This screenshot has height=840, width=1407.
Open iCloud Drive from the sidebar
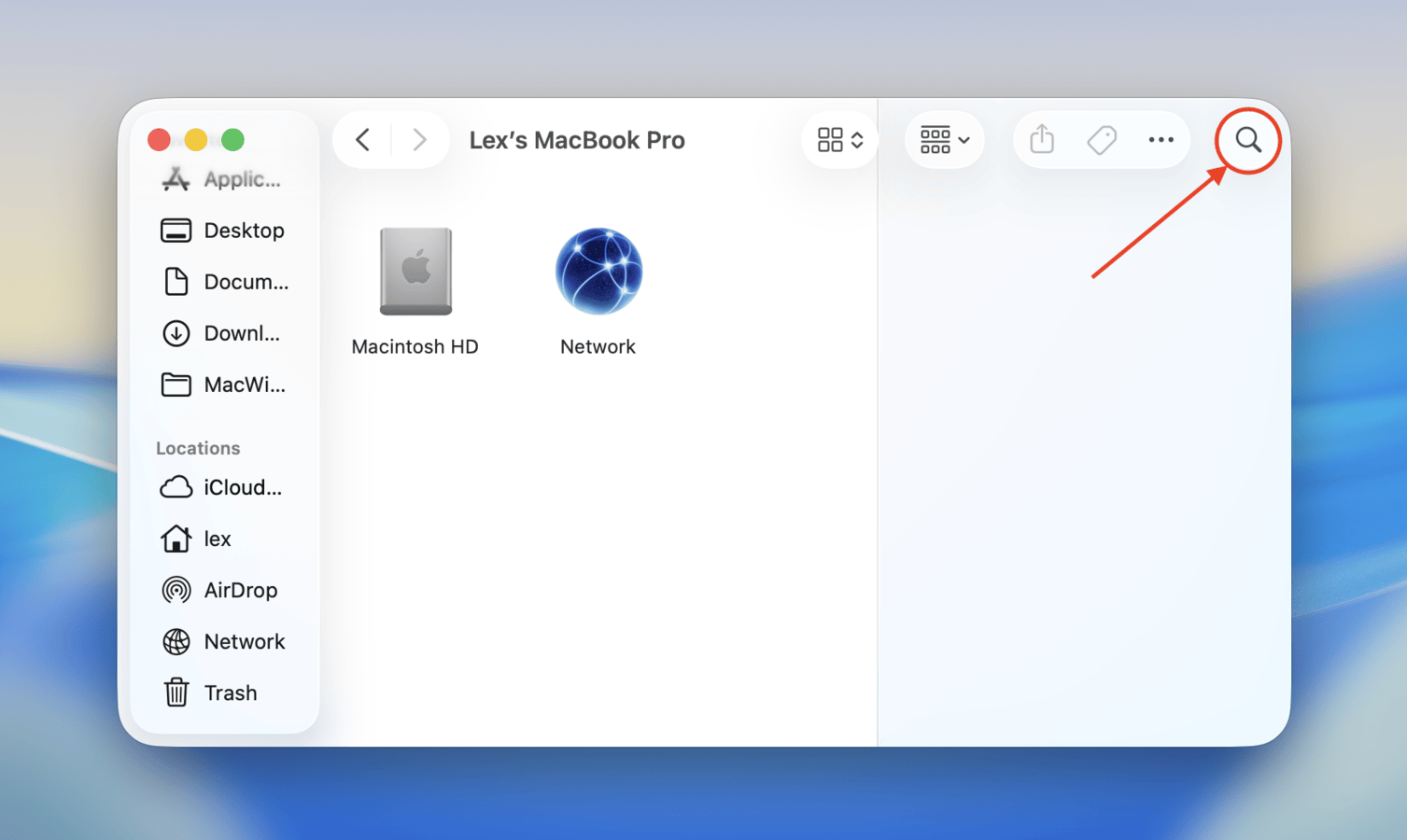coord(241,487)
